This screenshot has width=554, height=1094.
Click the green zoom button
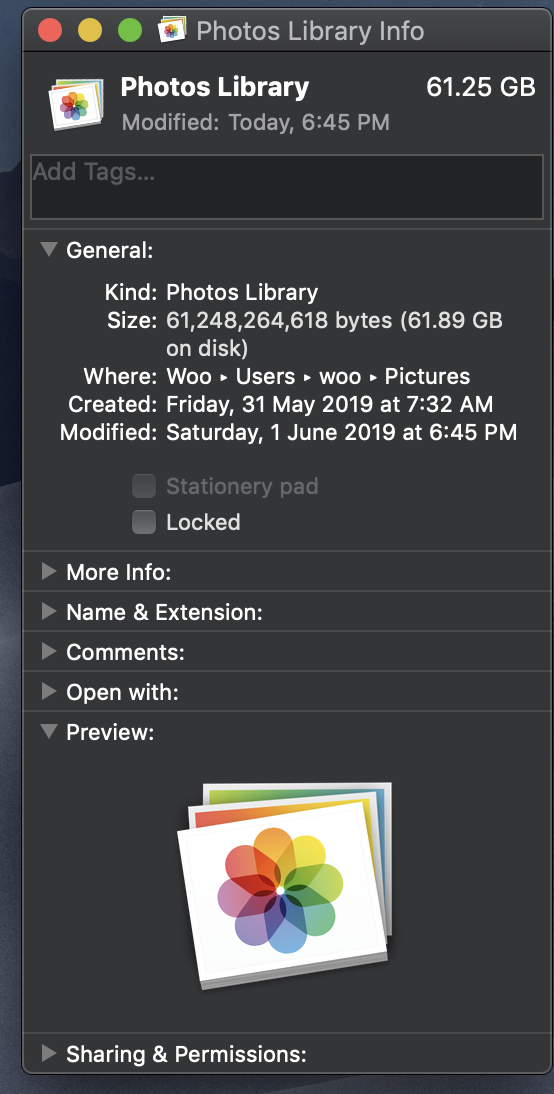(130, 30)
